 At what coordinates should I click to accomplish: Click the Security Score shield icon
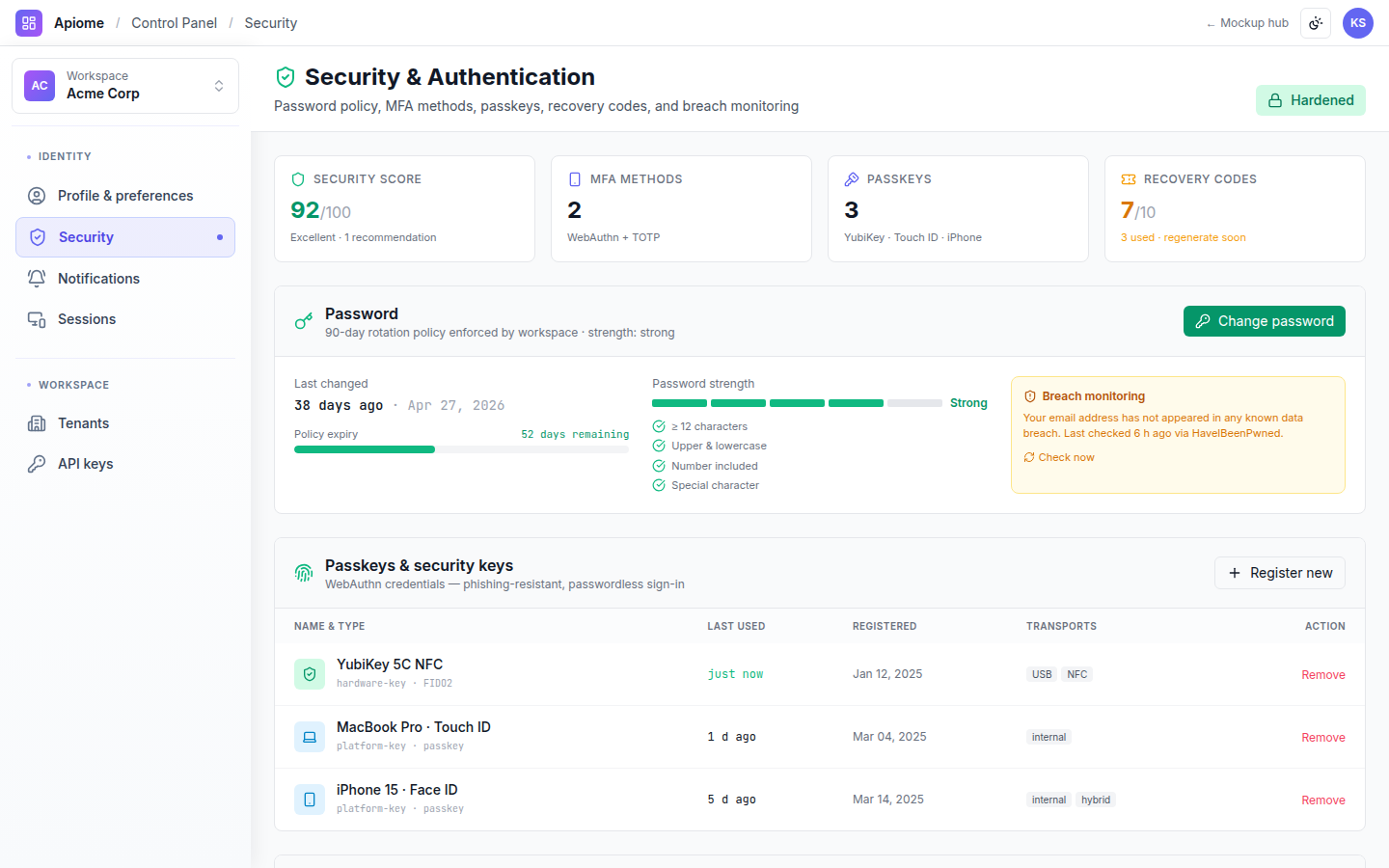(298, 179)
